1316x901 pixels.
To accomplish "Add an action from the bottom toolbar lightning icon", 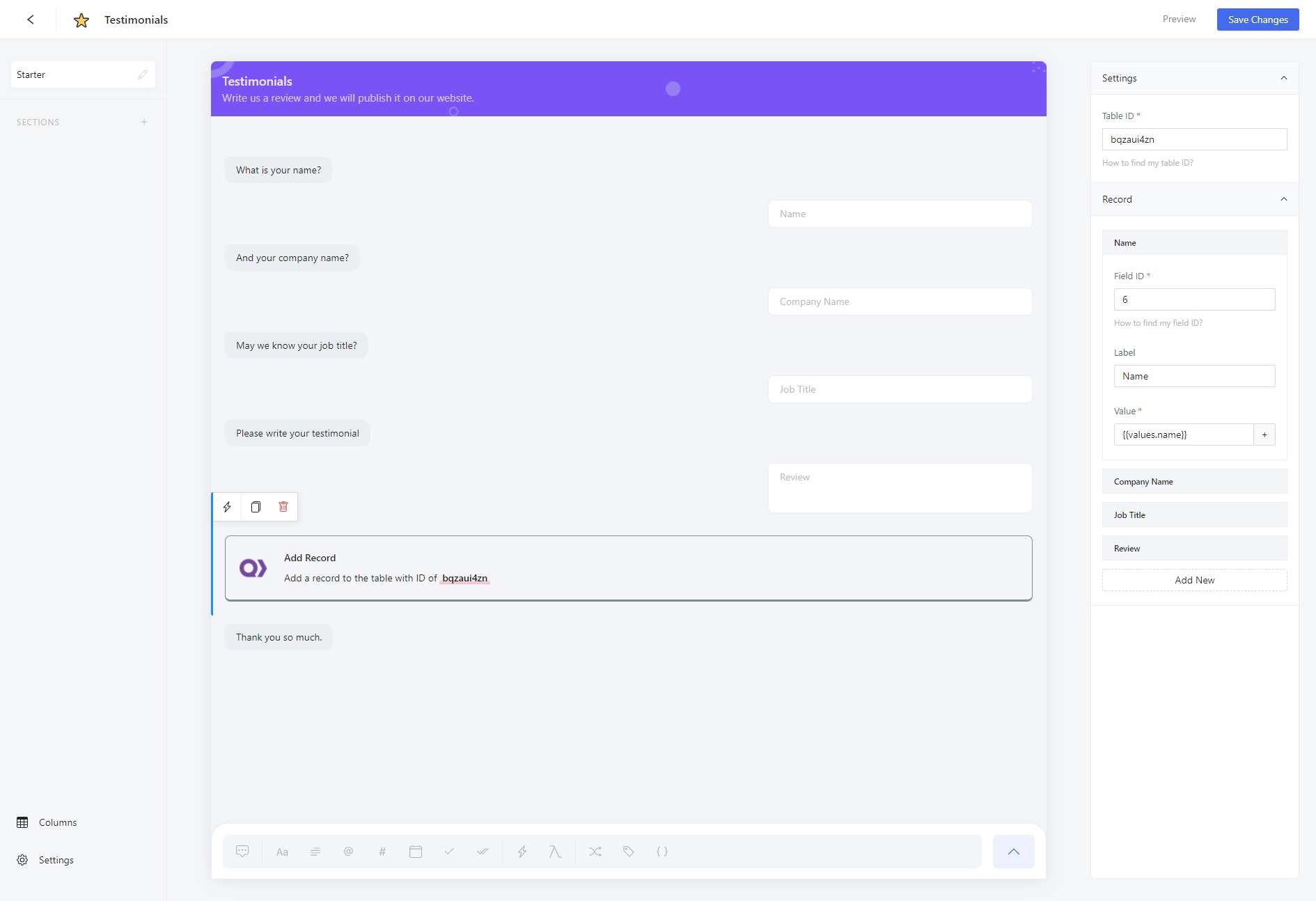I will tap(522, 852).
